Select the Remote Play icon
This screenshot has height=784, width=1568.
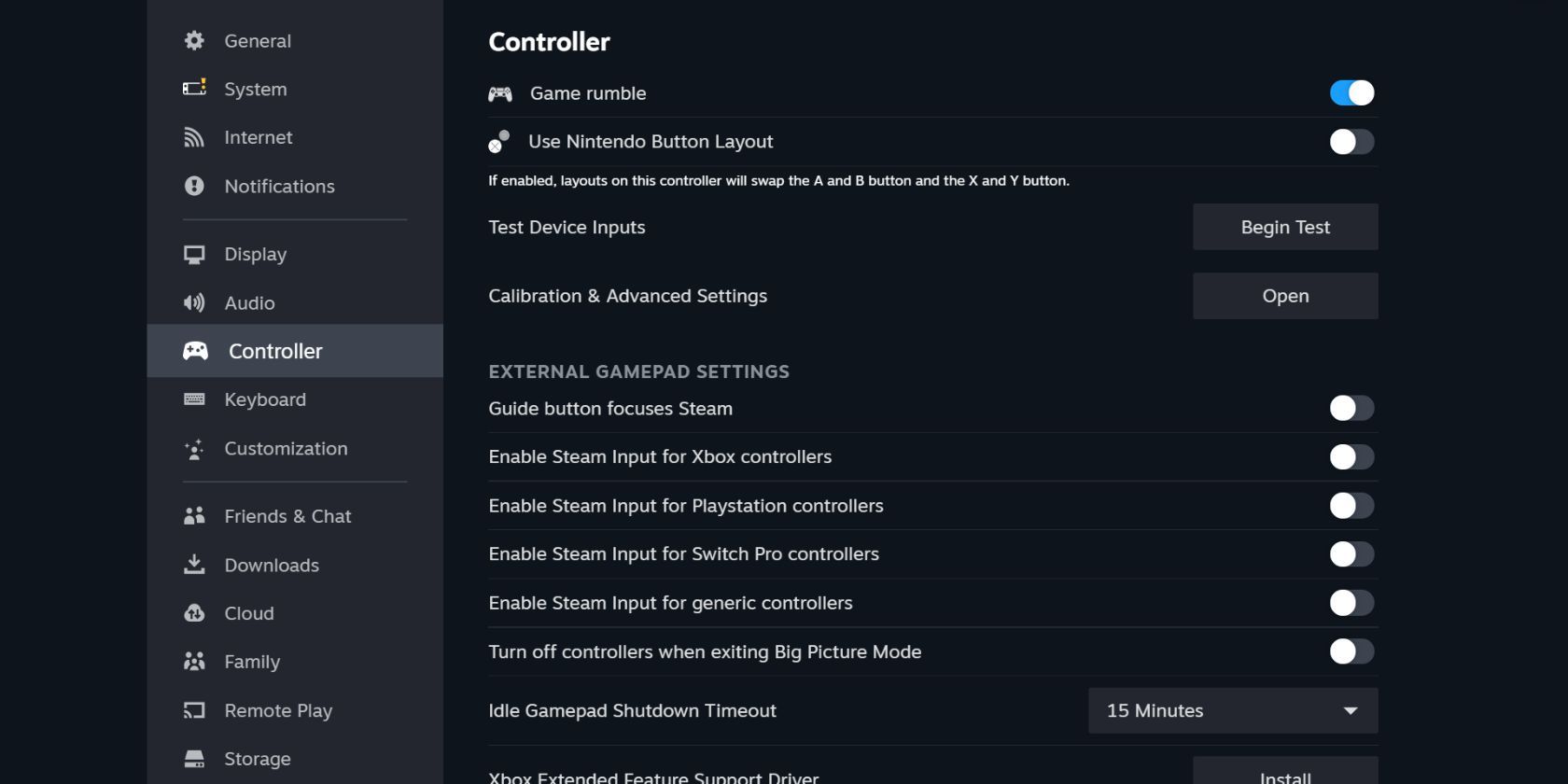point(193,710)
